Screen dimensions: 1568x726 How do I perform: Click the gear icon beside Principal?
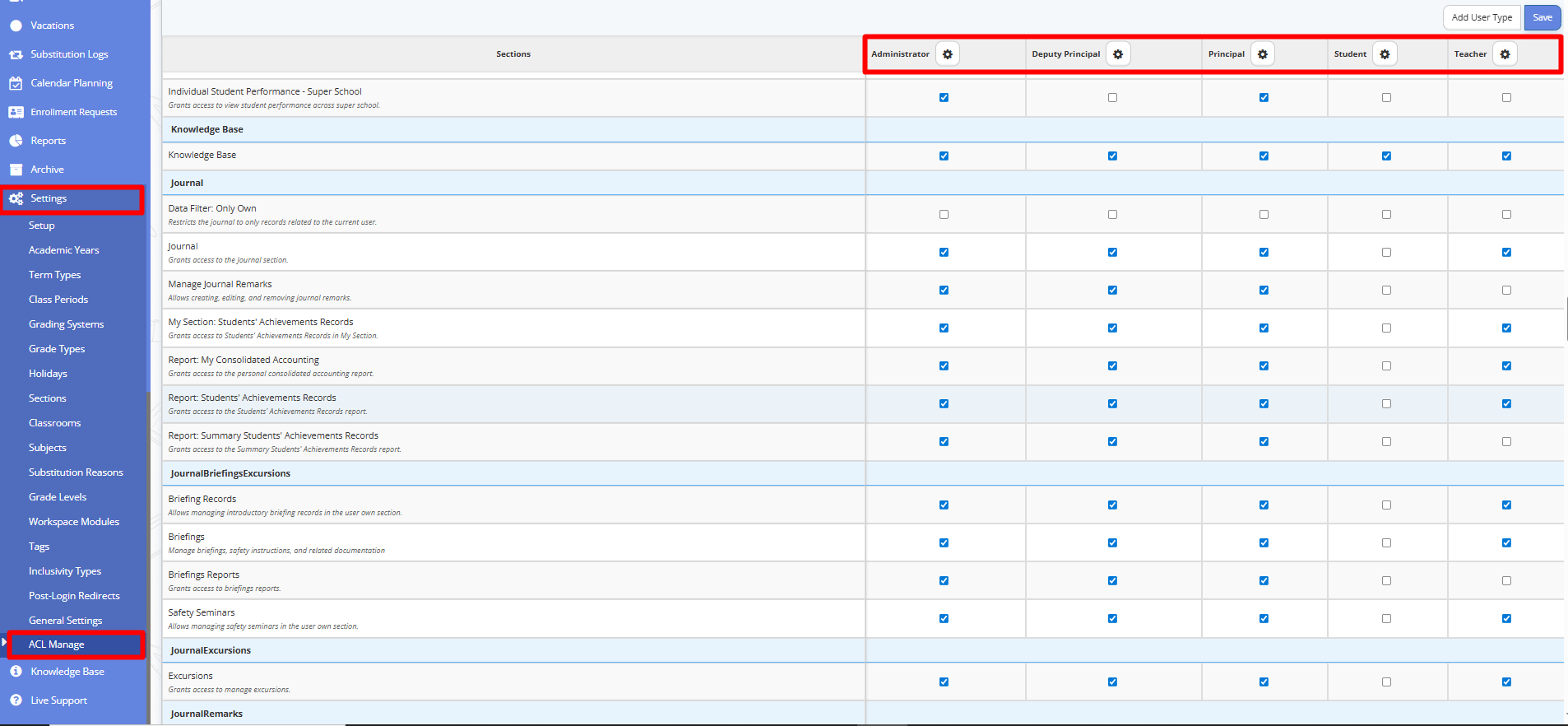(x=1263, y=54)
